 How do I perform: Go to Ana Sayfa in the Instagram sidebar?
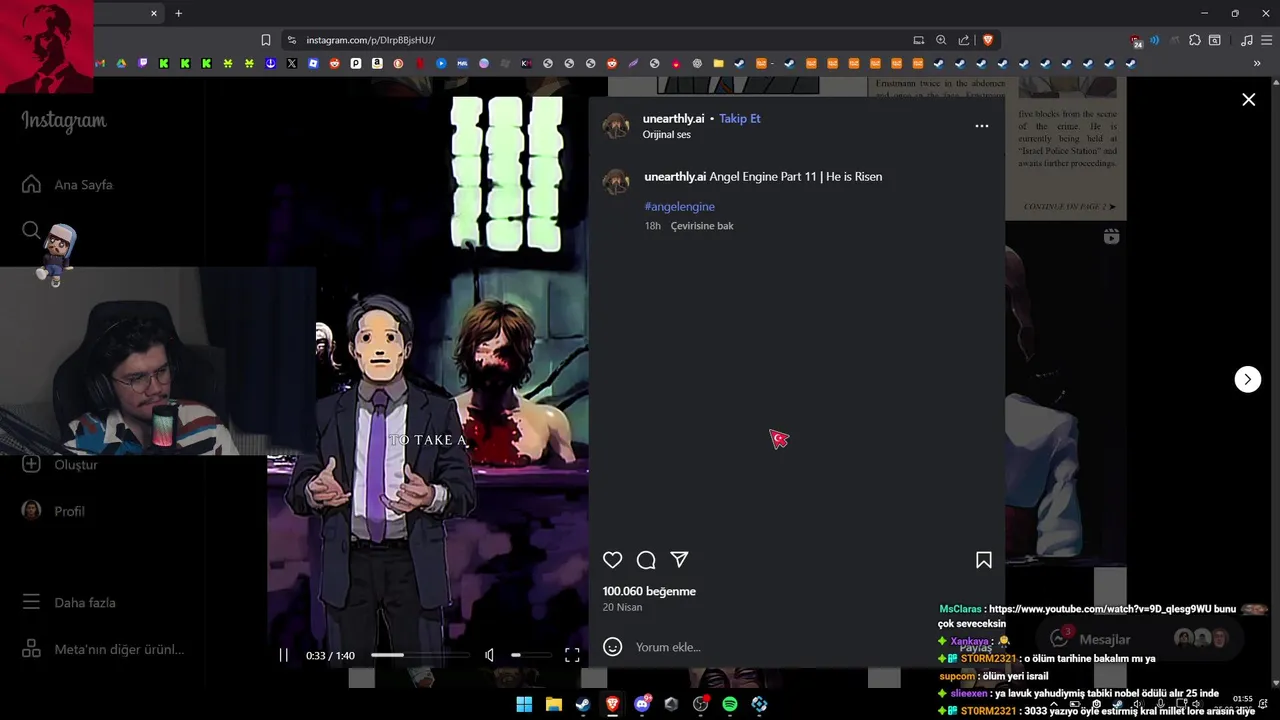pyautogui.click(x=68, y=184)
